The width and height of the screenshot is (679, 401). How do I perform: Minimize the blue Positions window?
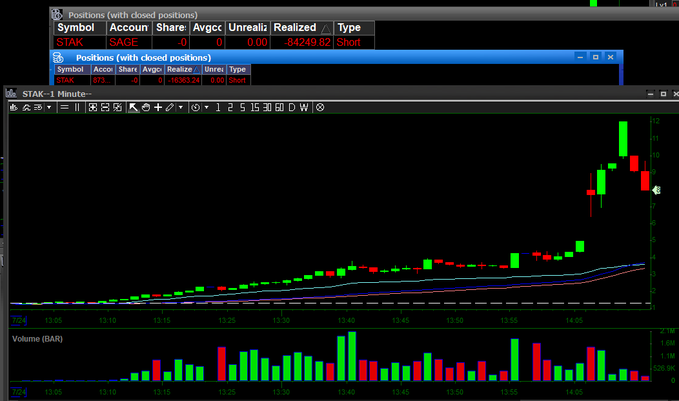[580, 57]
